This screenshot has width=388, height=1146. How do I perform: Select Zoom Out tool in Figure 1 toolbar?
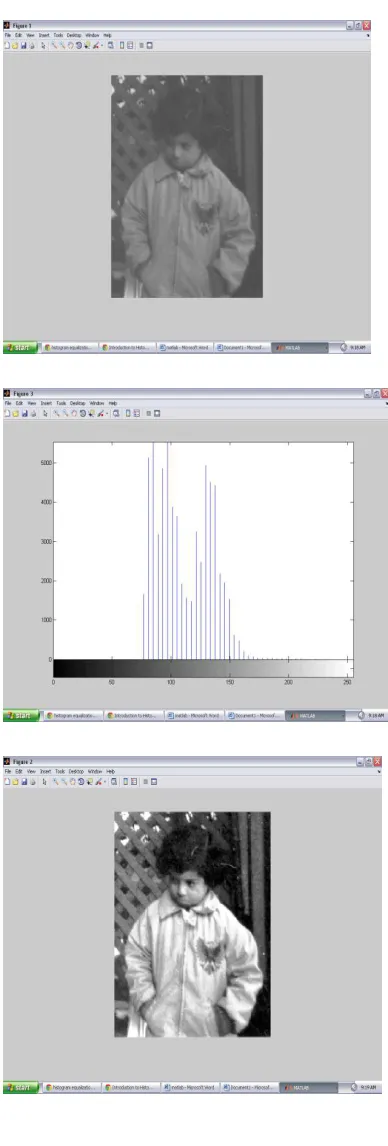pos(62,45)
